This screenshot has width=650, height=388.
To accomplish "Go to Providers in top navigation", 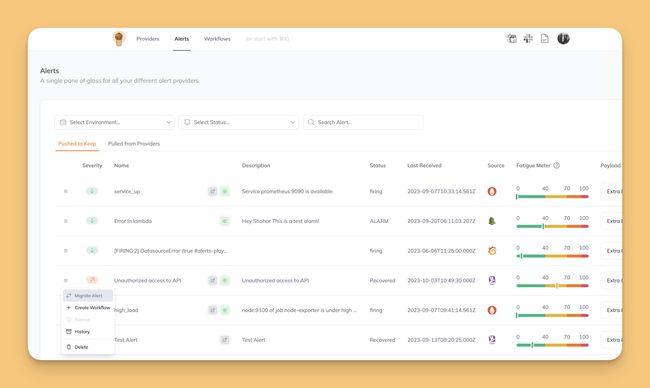I will click(148, 39).
